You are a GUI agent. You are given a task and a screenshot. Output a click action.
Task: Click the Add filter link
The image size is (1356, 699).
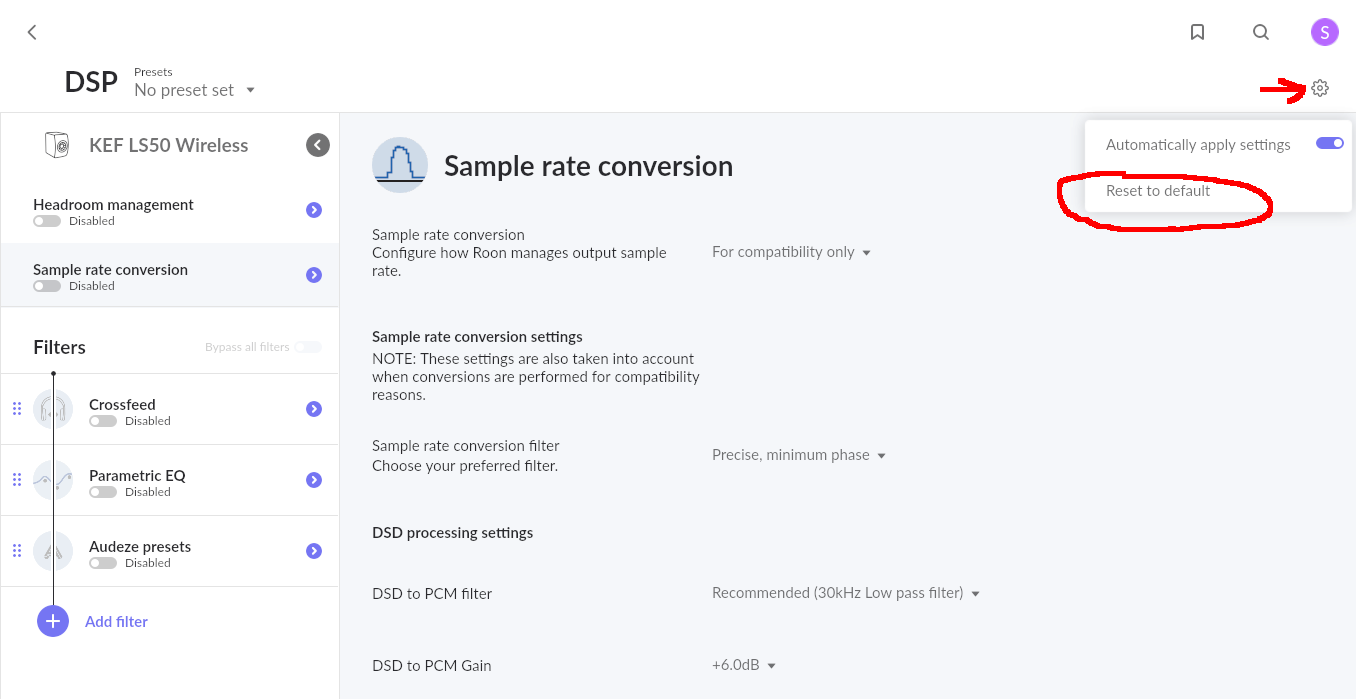pyautogui.click(x=116, y=621)
